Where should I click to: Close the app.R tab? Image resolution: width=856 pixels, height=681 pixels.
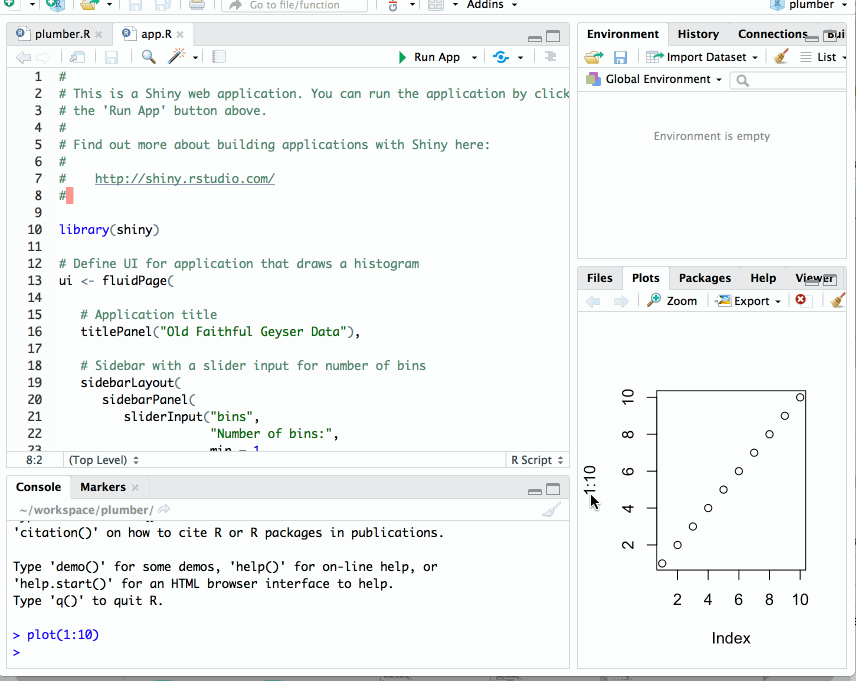pyautogui.click(x=180, y=34)
